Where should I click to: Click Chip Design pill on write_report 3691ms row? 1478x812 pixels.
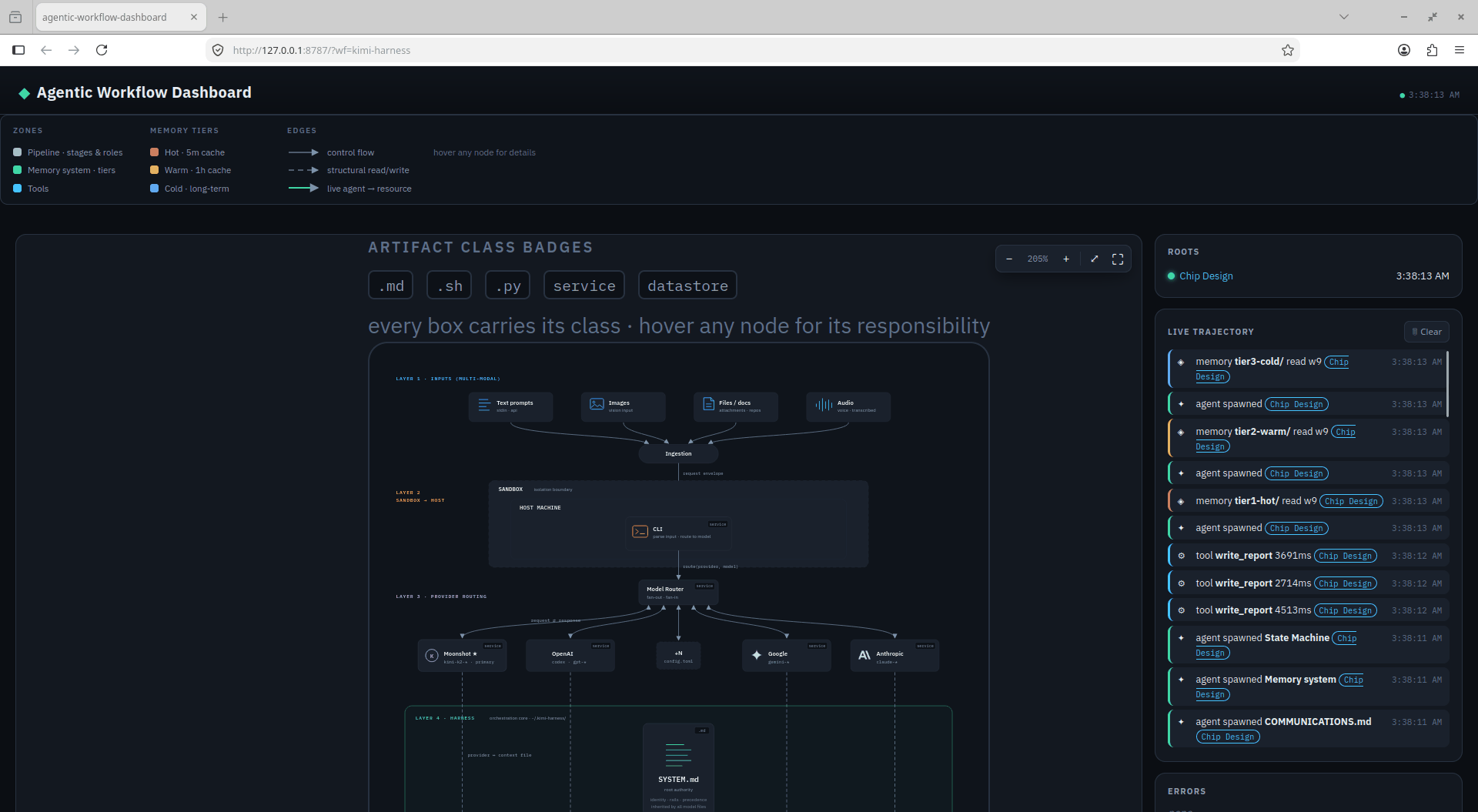(x=1346, y=556)
